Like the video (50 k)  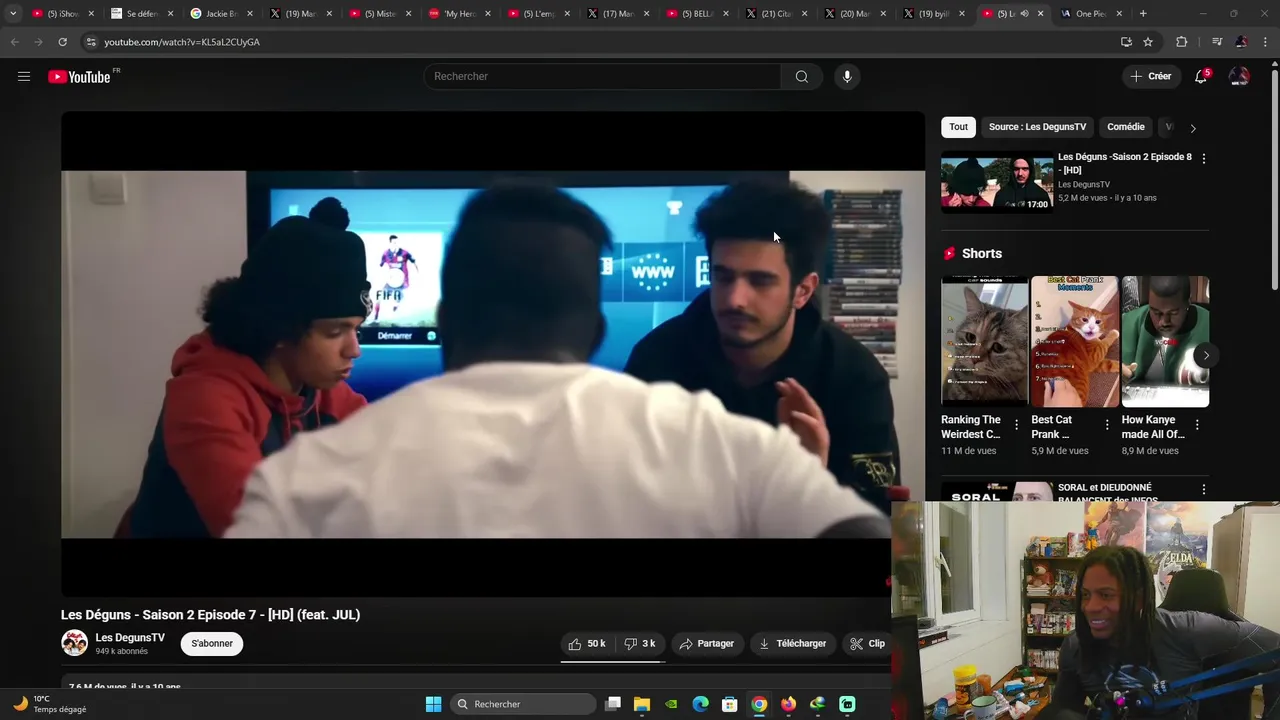pyautogui.click(x=587, y=644)
